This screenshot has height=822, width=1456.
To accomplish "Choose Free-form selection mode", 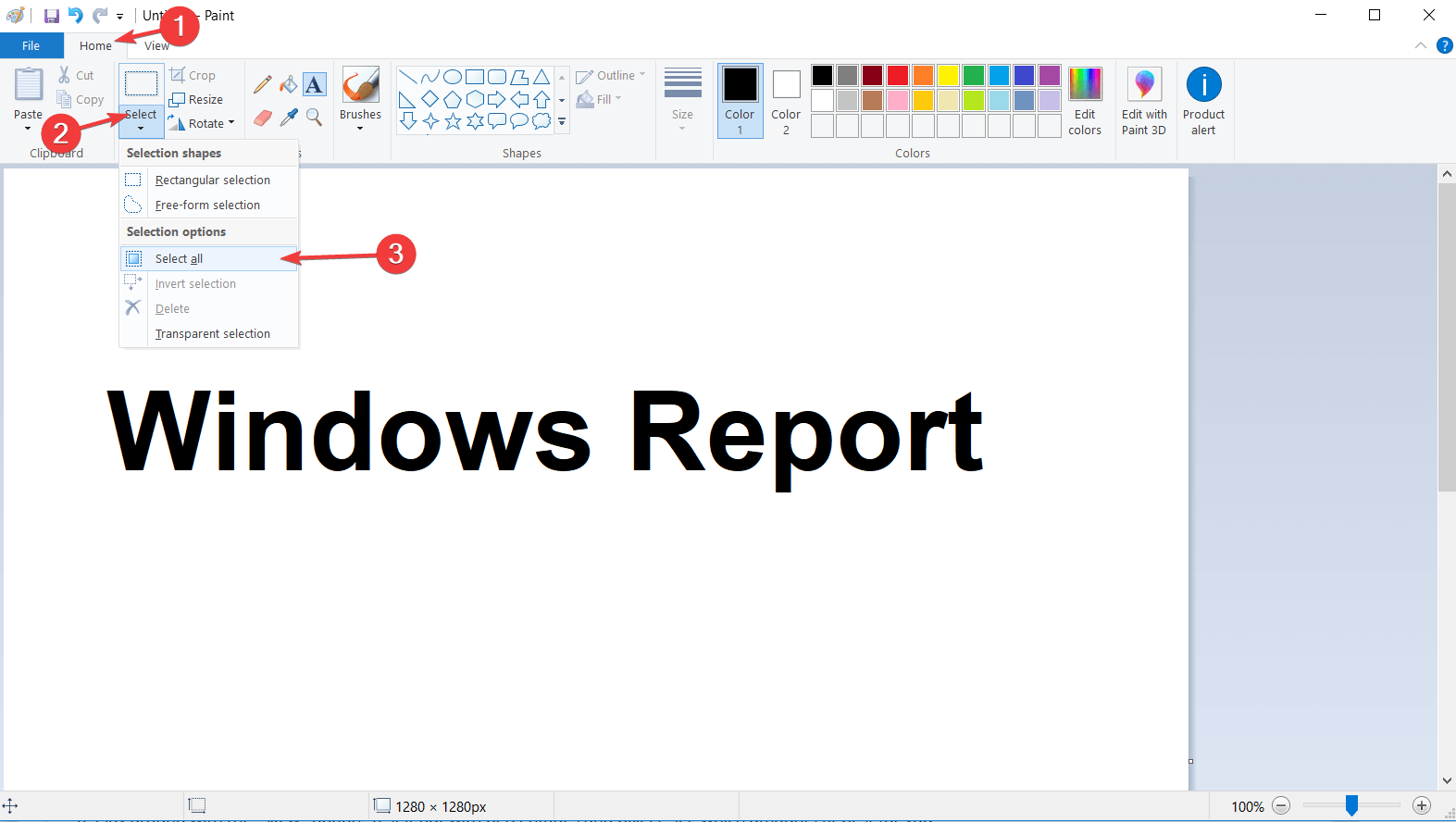I will coord(209,205).
